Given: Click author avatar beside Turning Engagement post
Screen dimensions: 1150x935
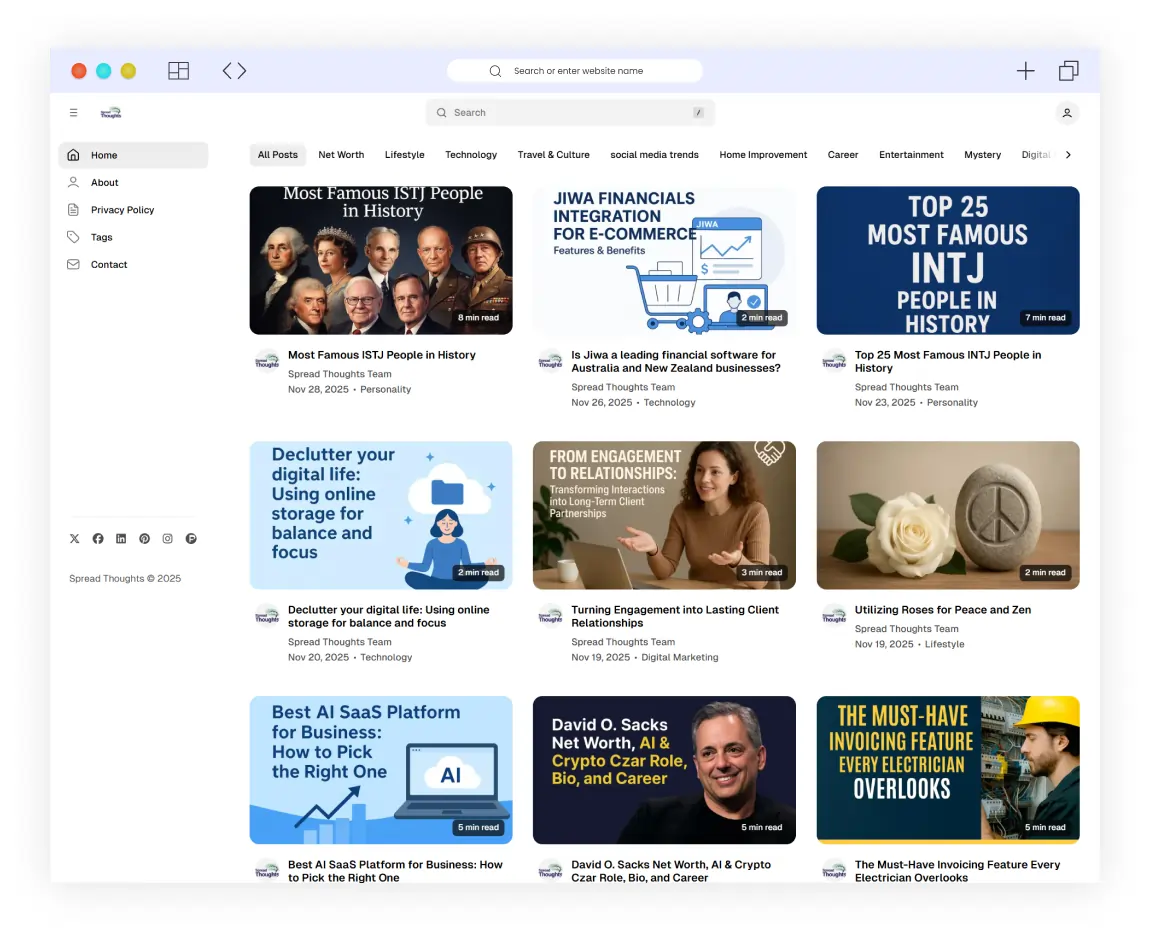Looking at the screenshot, I should coord(551,616).
